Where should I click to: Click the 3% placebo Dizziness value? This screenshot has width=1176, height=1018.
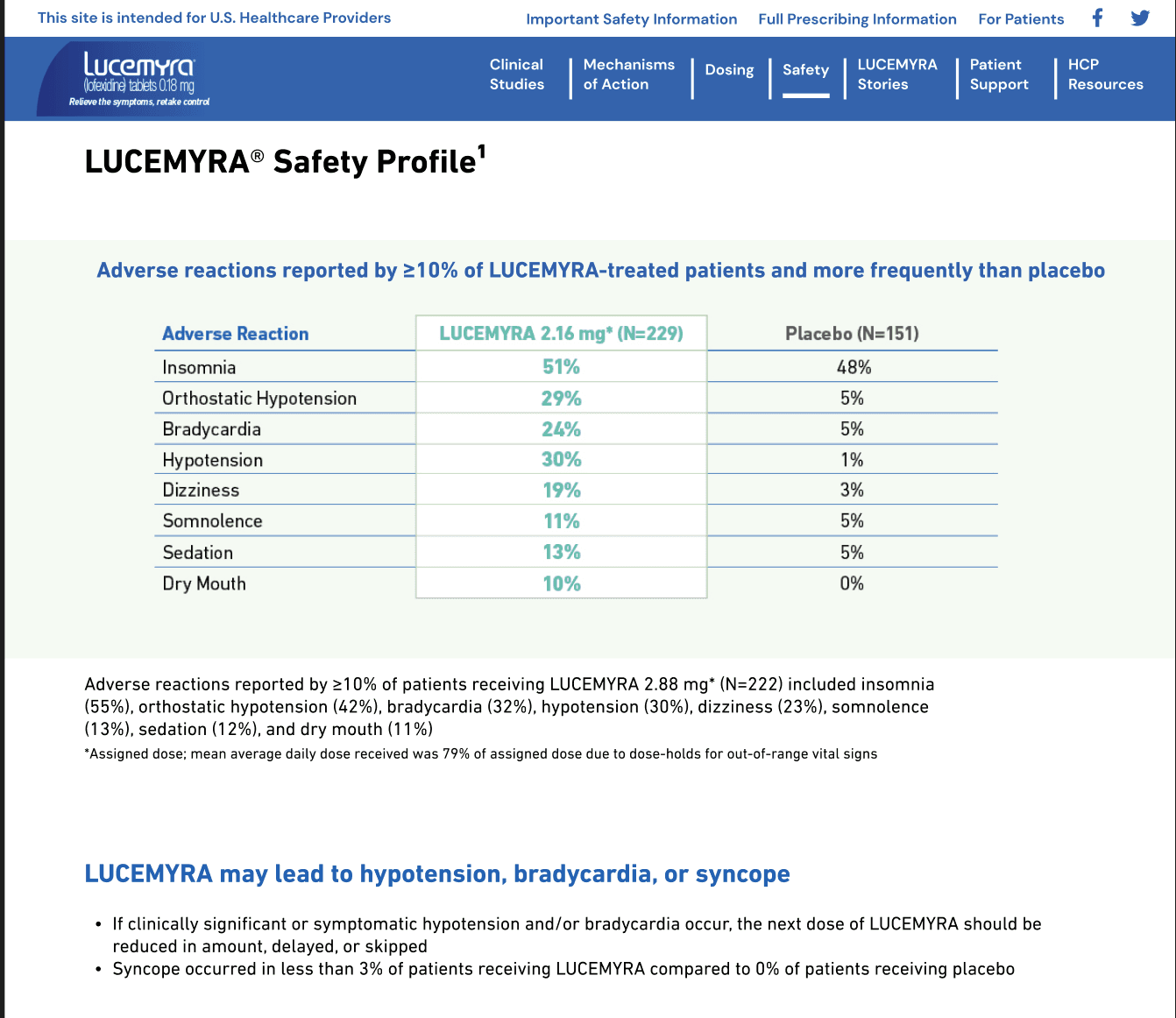pos(852,491)
